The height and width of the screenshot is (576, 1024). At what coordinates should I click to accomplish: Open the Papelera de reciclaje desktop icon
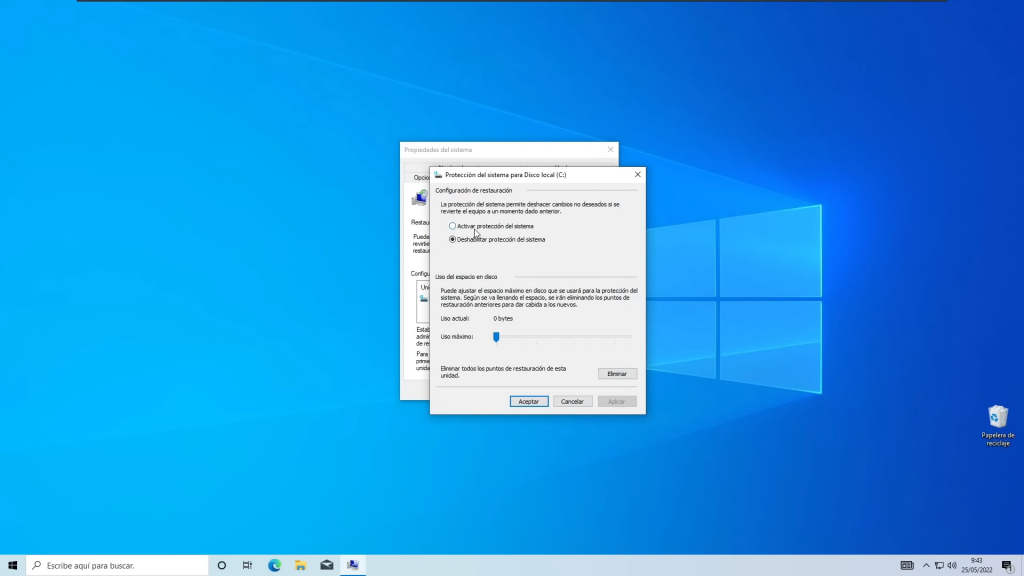pos(997,418)
